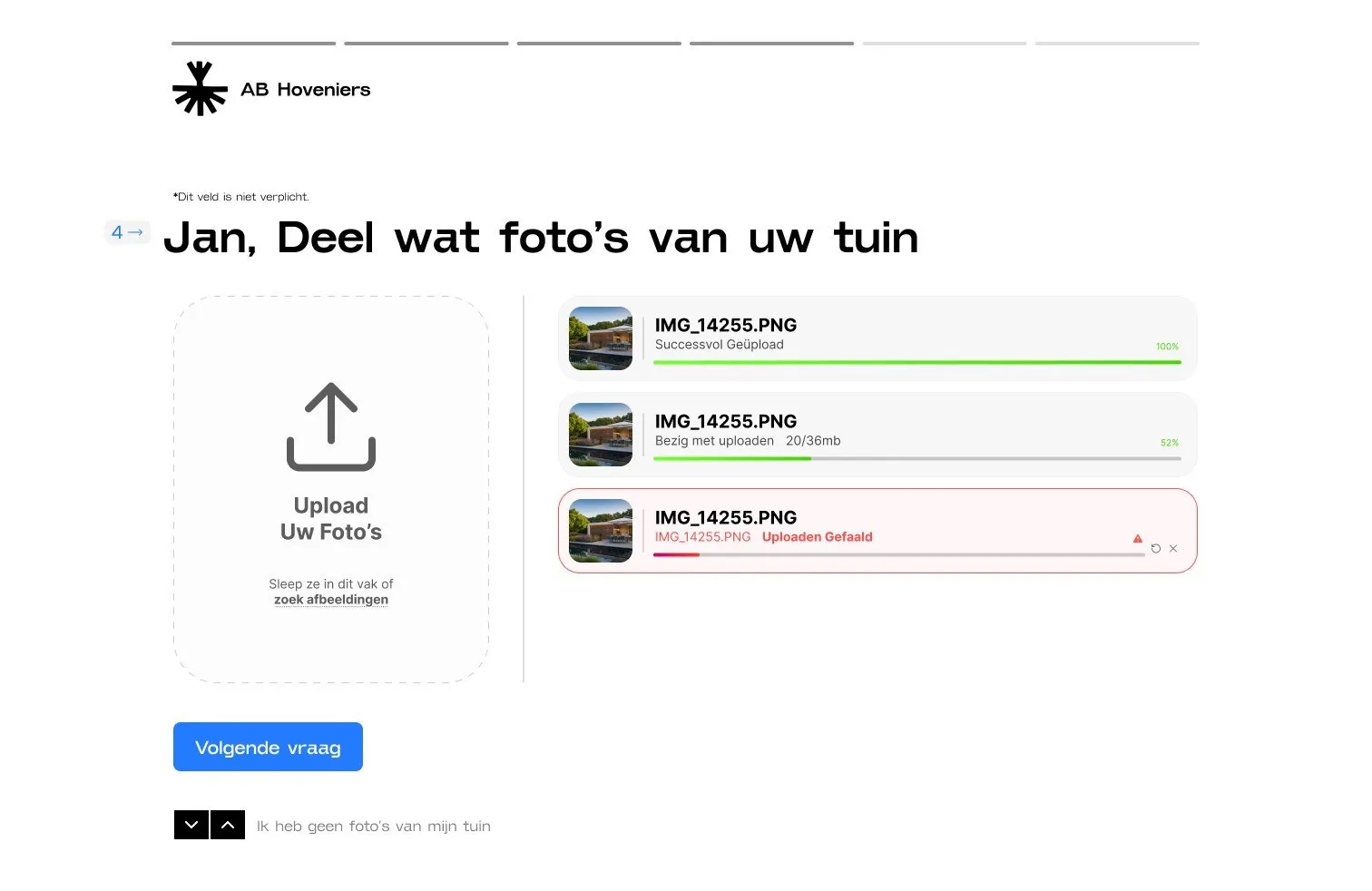
Task: Click the "Uploaden Gefaald" status text
Action: point(818,537)
